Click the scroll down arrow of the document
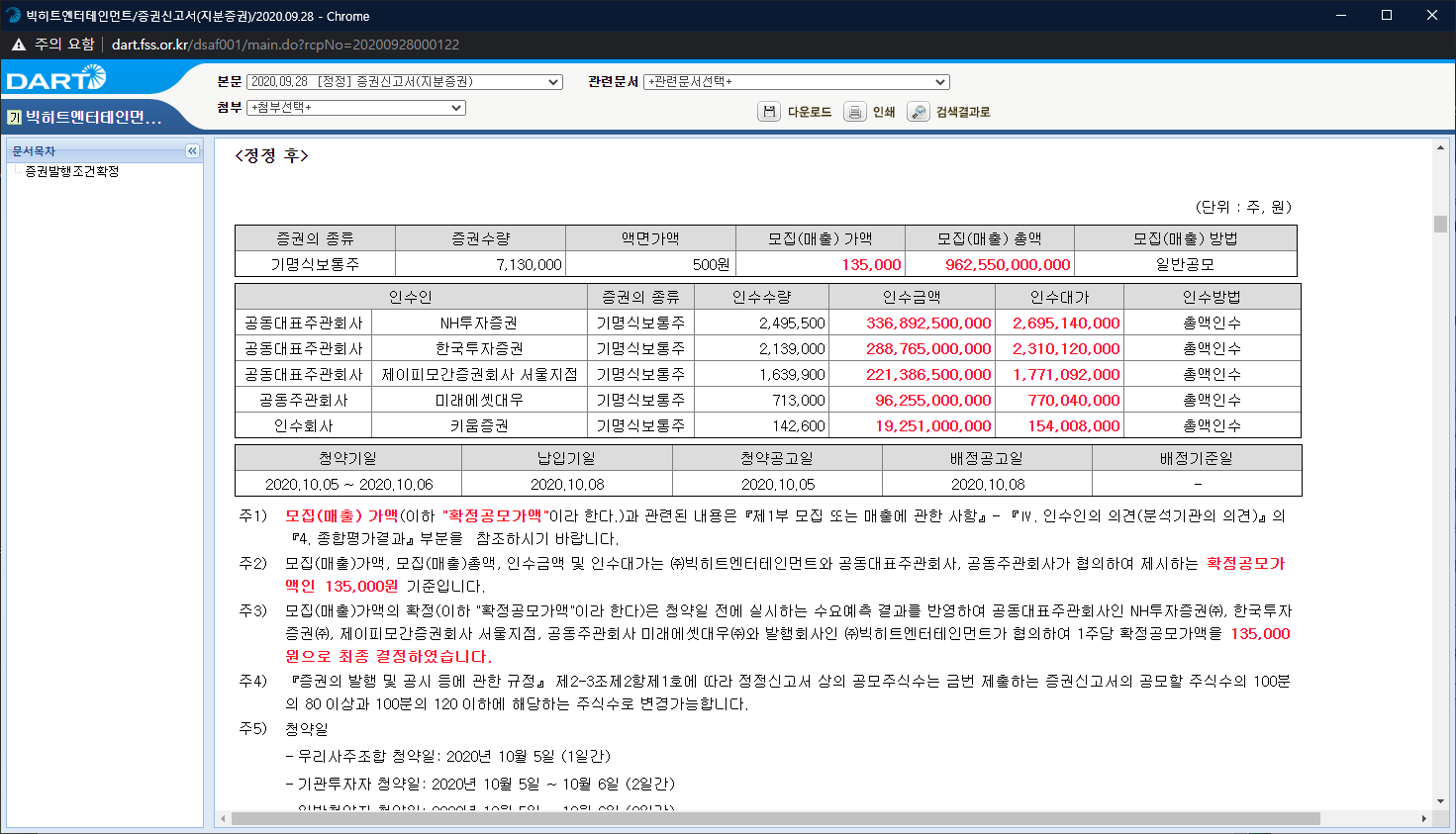Screen dimensions: 1456x834 point(1440,801)
